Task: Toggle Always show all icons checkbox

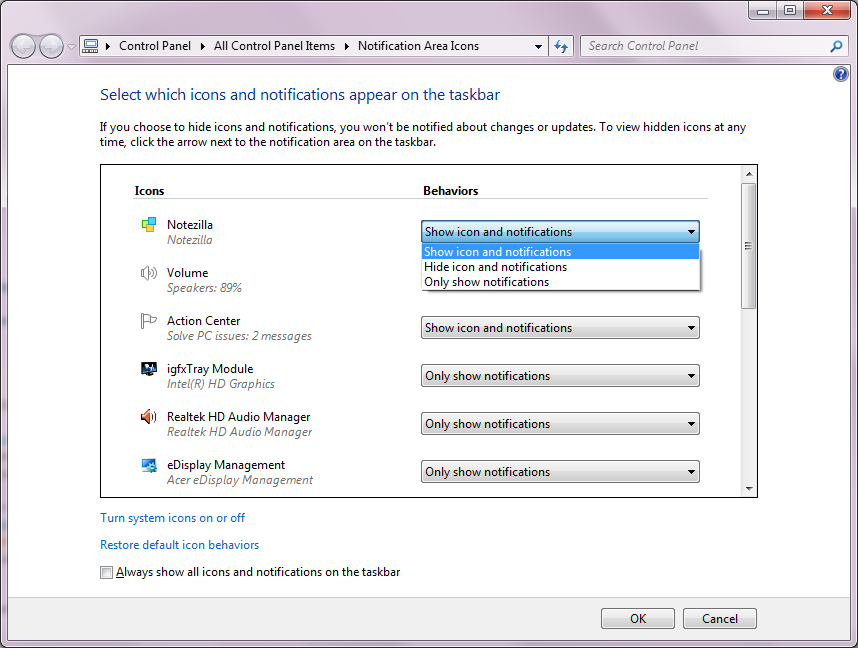Action: pyautogui.click(x=106, y=572)
